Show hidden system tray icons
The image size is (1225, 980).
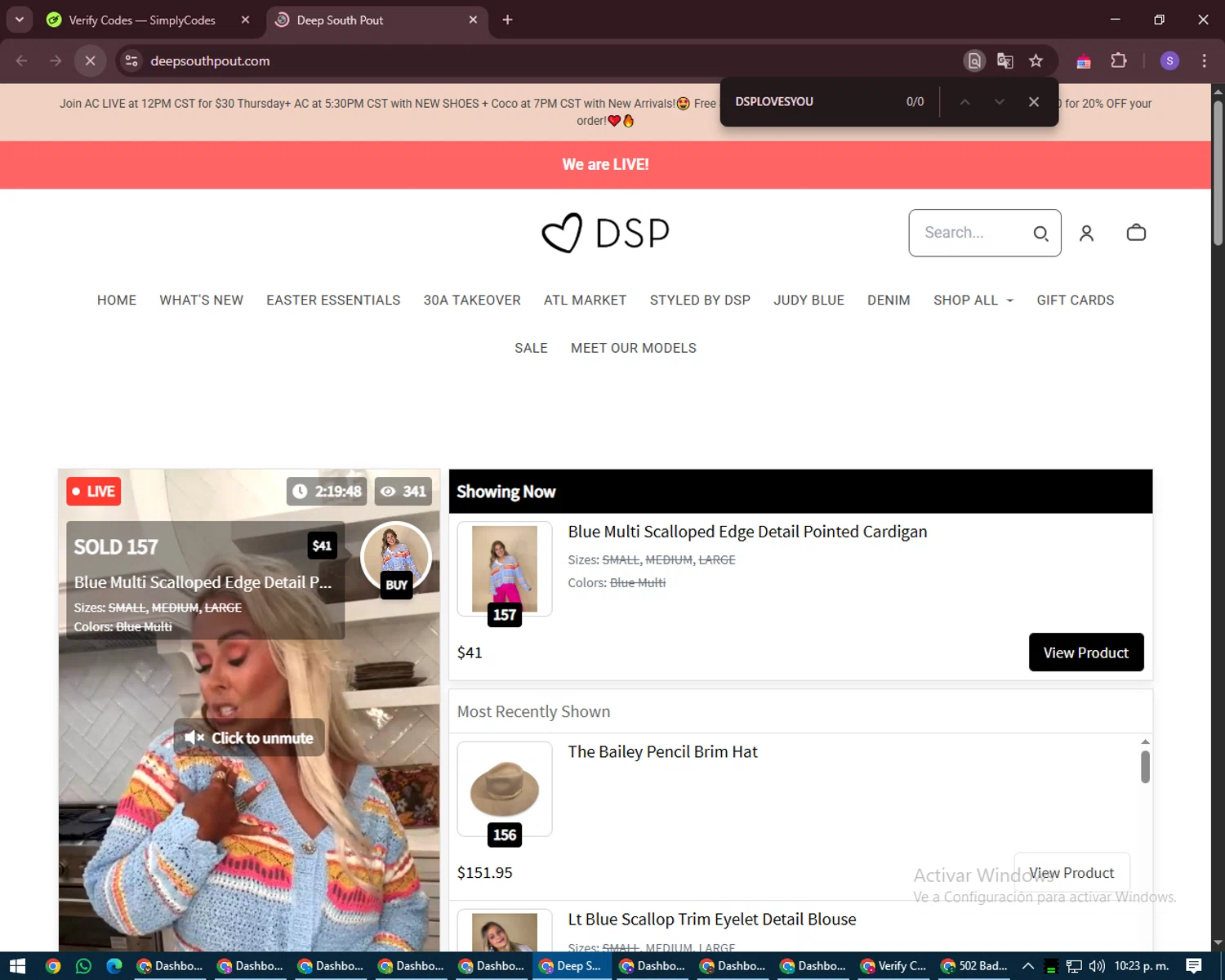point(1028,966)
